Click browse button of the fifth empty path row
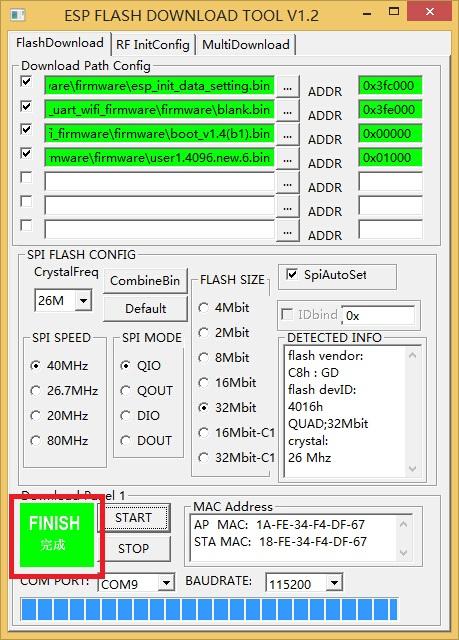This screenshot has width=459, height=640. (x=288, y=183)
